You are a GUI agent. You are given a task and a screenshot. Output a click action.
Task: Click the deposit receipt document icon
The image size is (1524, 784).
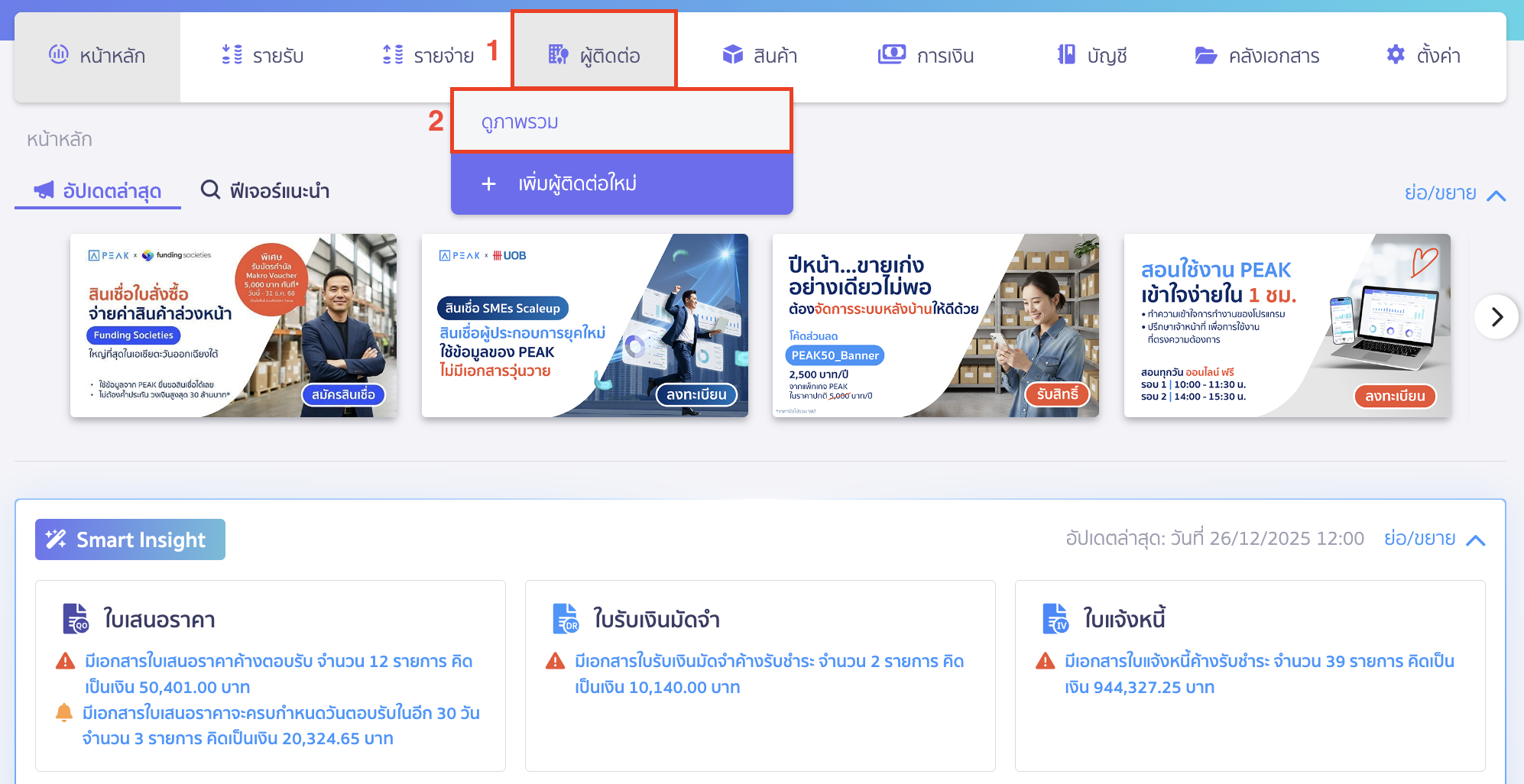pyautogui.click(x=566, y=619)
